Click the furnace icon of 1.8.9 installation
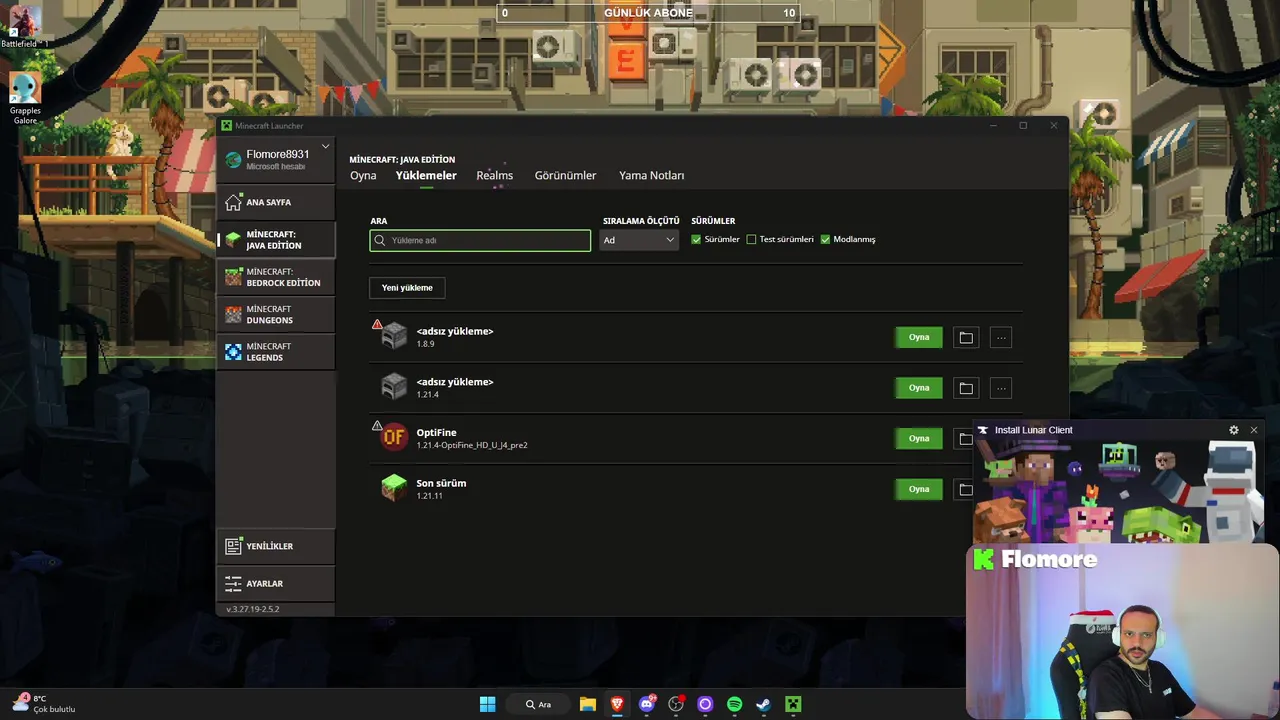This screenshot has width=1280, height=720. coord(394,336)
